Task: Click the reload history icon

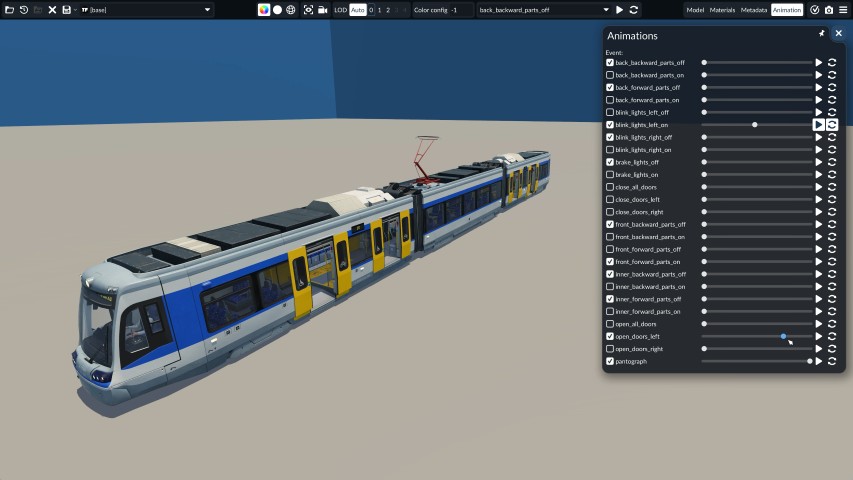Action: pos(24,10)
